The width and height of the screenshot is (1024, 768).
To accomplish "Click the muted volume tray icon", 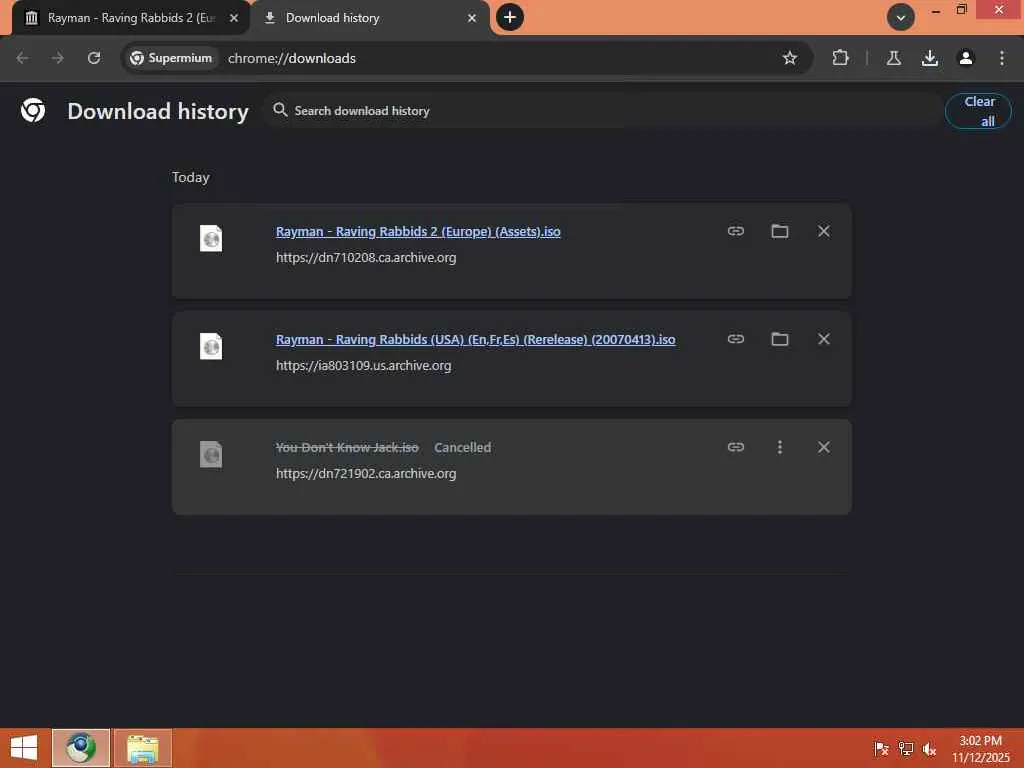I will (x=929, y=748).
